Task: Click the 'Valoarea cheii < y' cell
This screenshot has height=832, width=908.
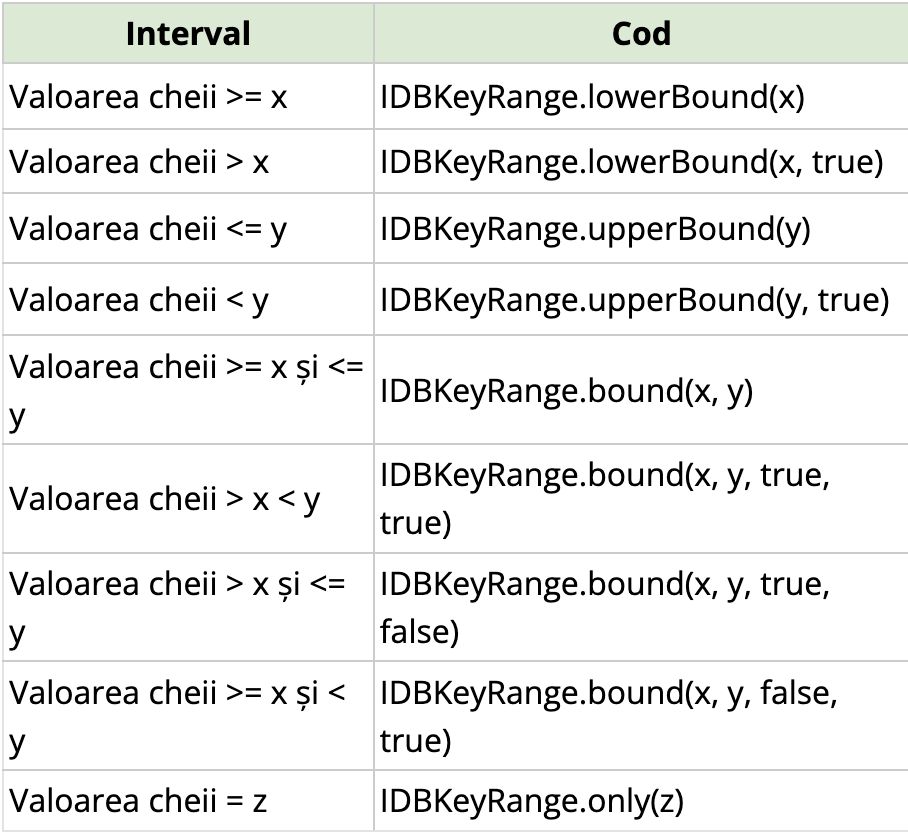Action: [x=188, y=299]
